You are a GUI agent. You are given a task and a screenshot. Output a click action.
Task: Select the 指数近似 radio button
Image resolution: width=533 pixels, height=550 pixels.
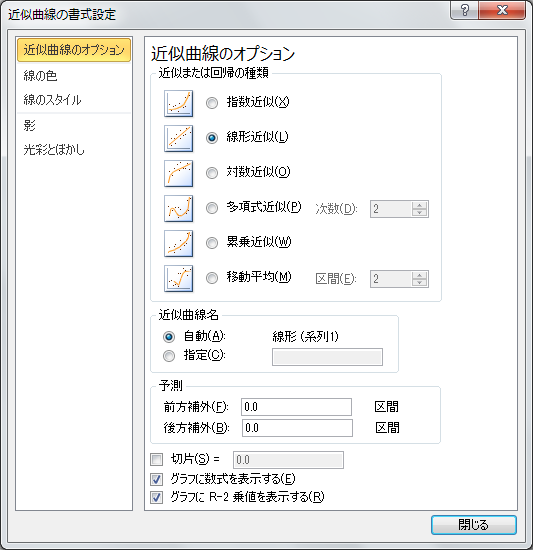point(212,103)
